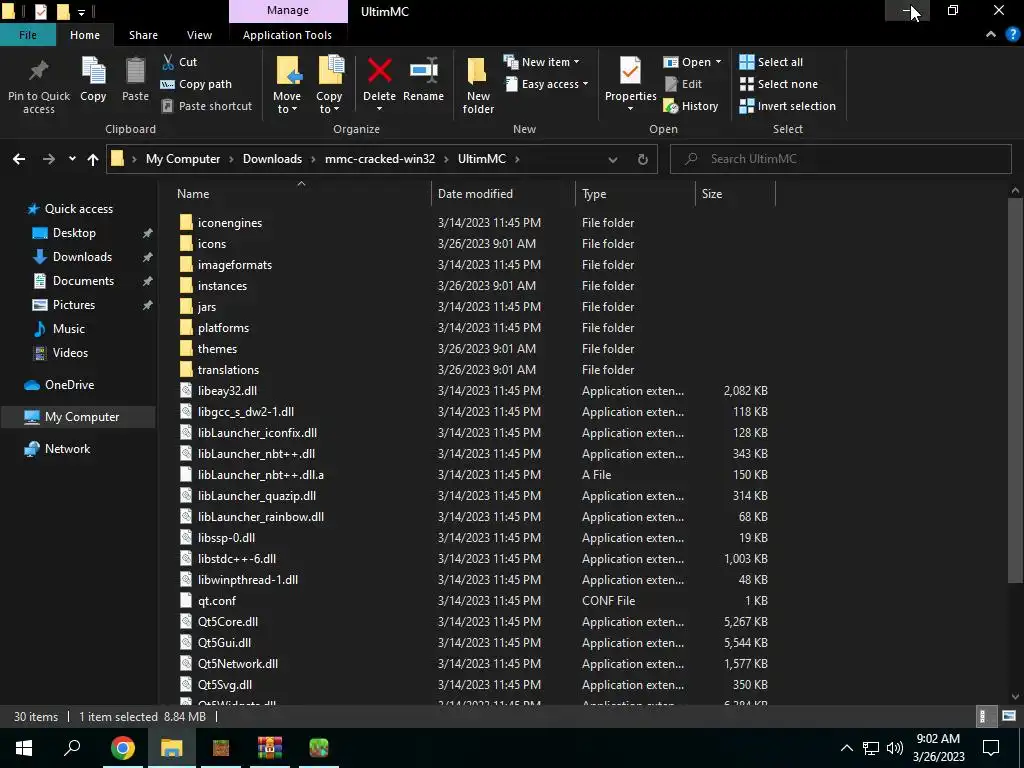Switch to the Home tab
This screenshot has width=1024, height=768.
85,35
